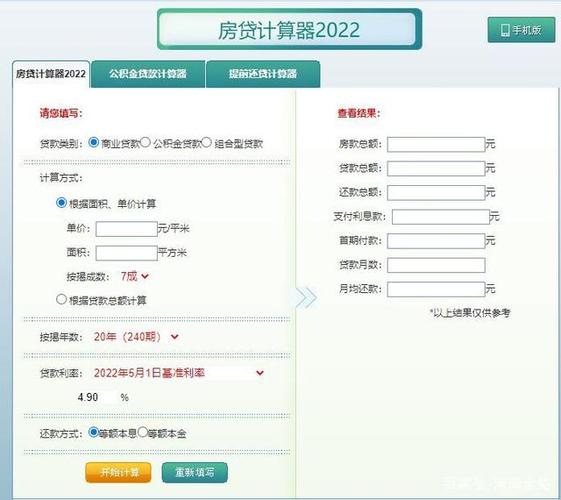Expand the 按揭成数 7成 dropdown
Screen dimensions: 561x500
tap(135, 276)
